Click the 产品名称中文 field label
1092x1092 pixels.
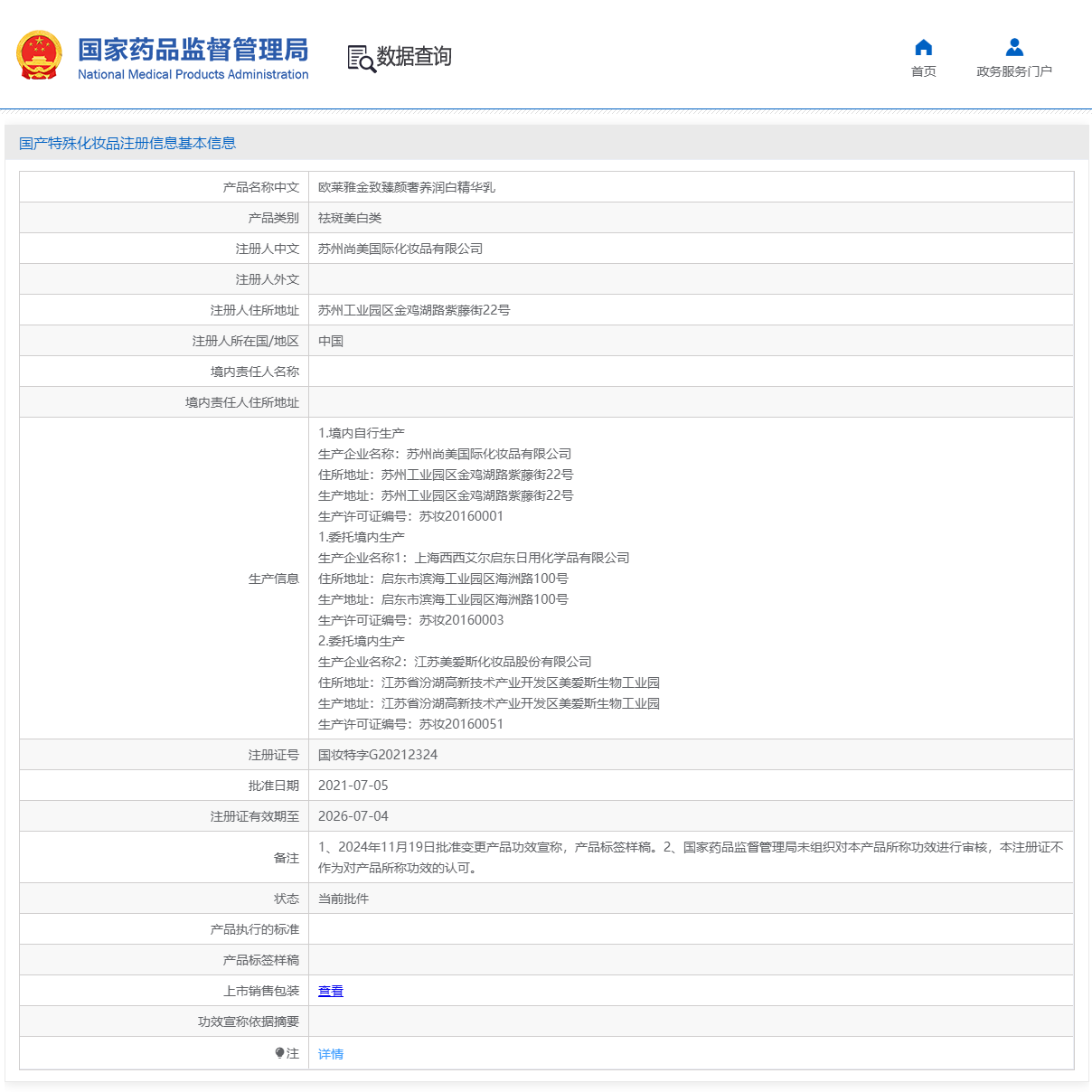click(261, 187)
